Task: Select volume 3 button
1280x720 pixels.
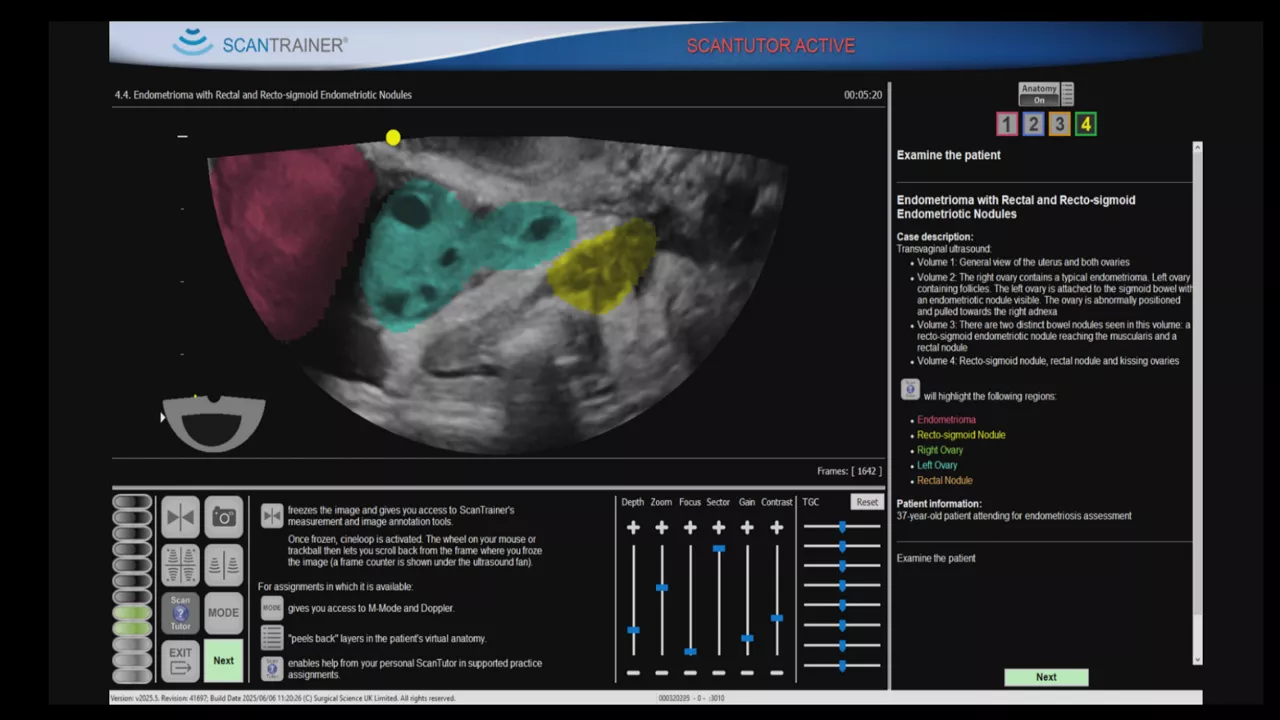Action: [1059, 124]
